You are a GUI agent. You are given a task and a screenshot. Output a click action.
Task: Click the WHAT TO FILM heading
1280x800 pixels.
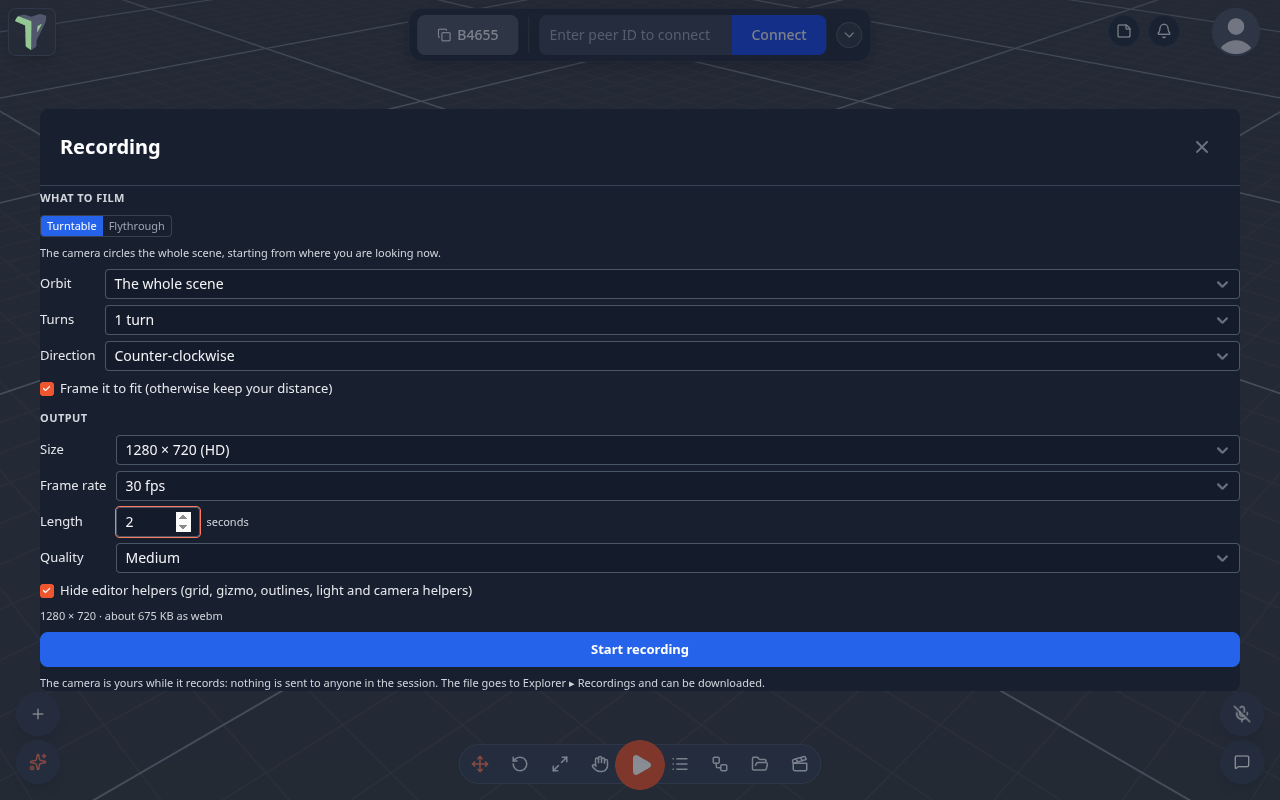(82, 198)
